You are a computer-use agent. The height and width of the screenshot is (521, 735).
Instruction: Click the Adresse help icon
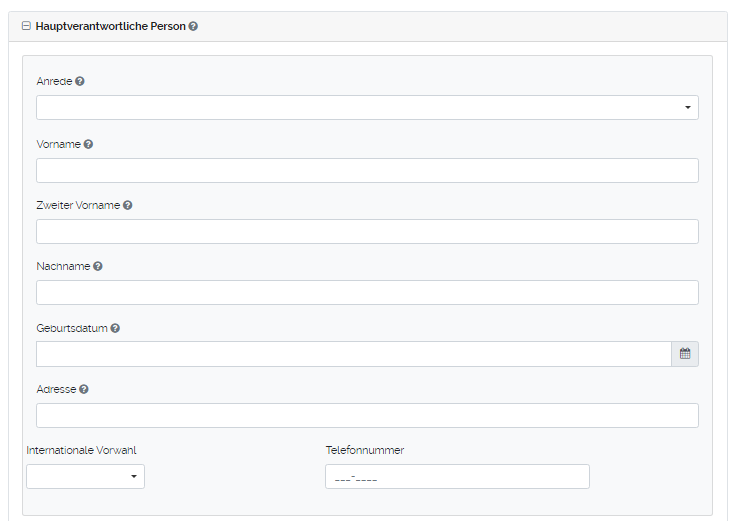click(x=84, y=389)
